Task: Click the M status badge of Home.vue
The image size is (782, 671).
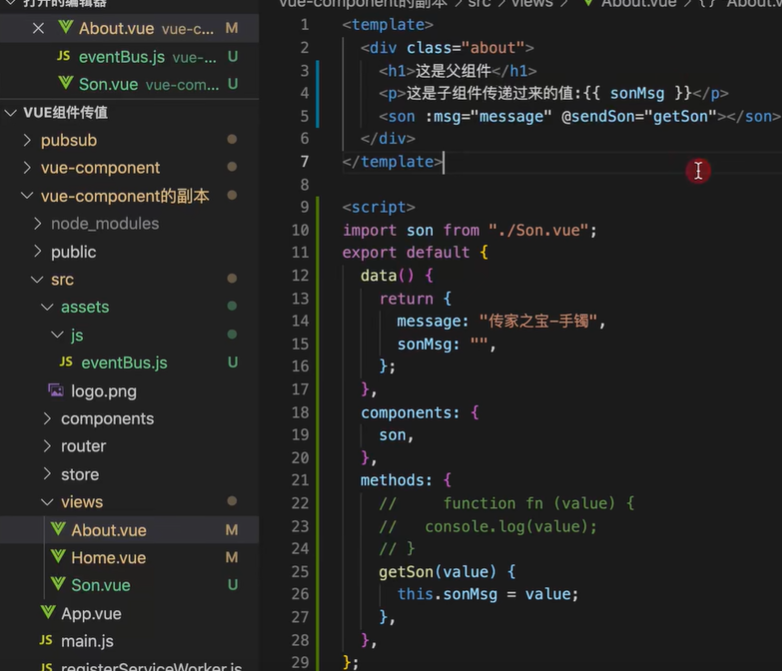Action: pos(231,557)
